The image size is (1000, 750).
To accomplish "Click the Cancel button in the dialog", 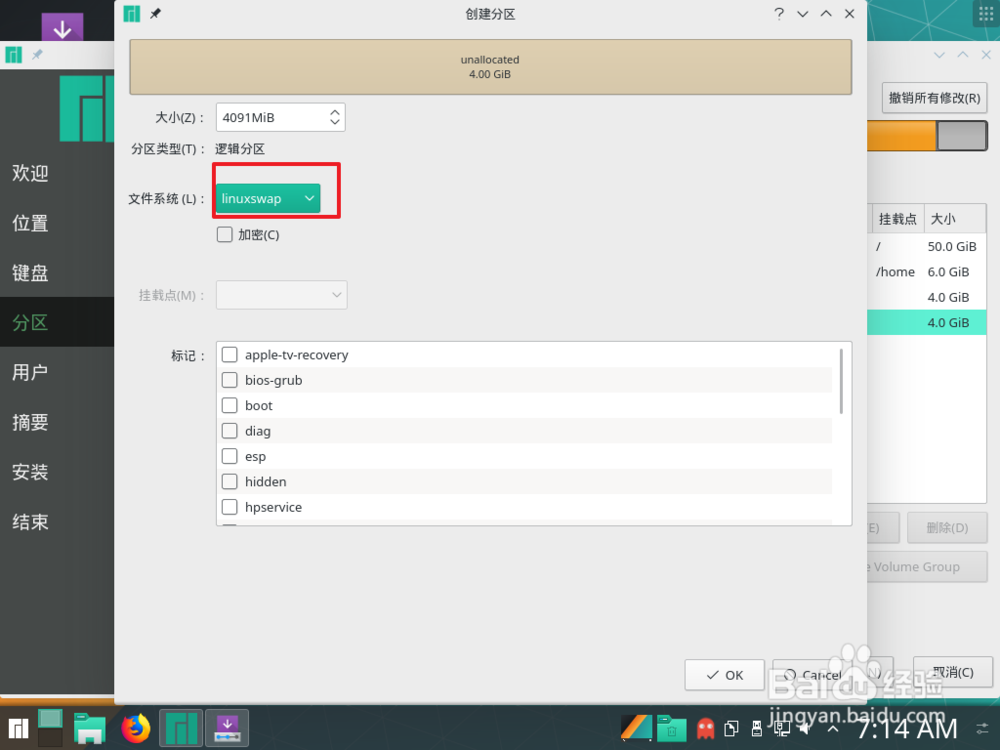I will click(x=813, y=675).
